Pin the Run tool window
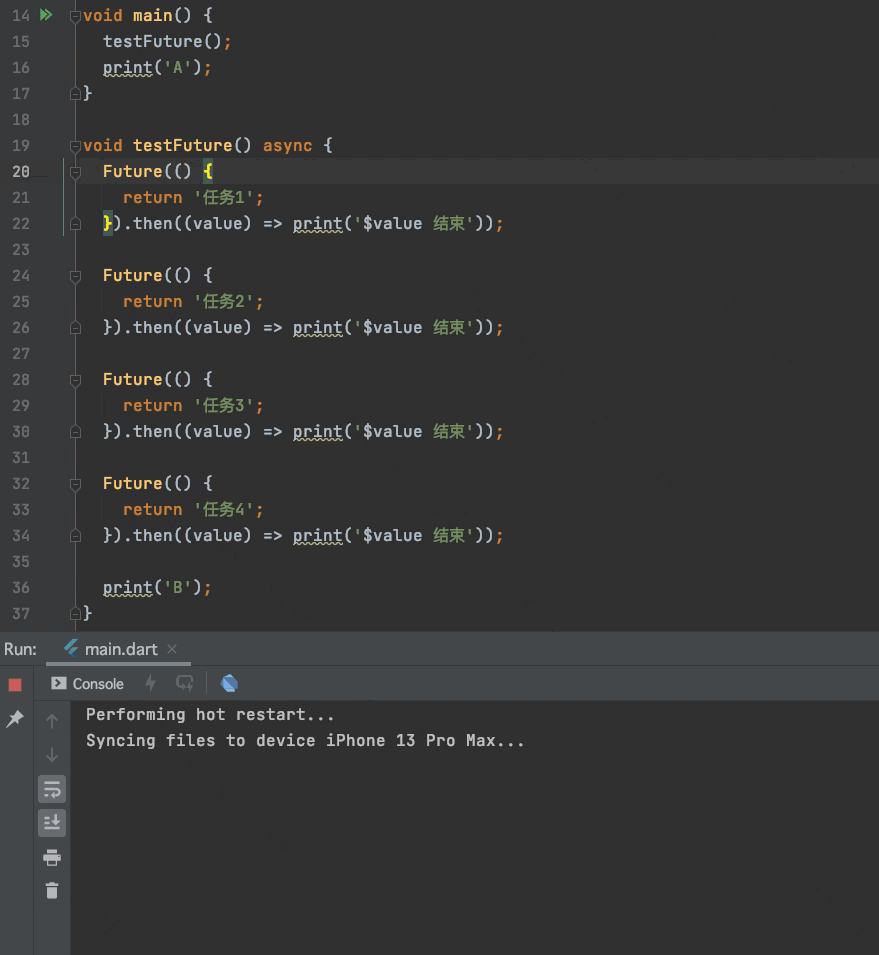 click(x=14, y=718)
